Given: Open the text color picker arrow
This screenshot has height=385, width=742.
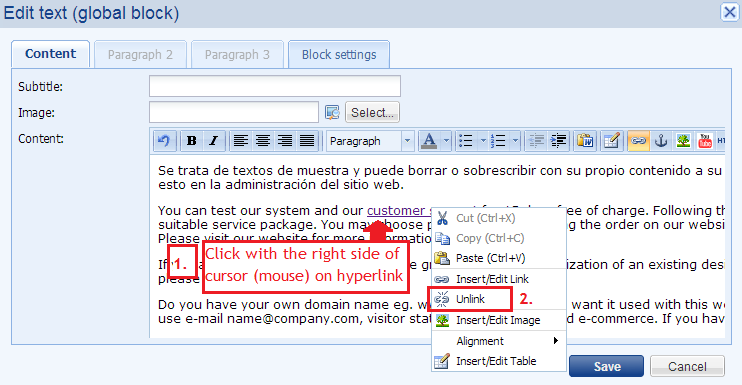Looking at the screenshot, I should (x=446, y=140).
